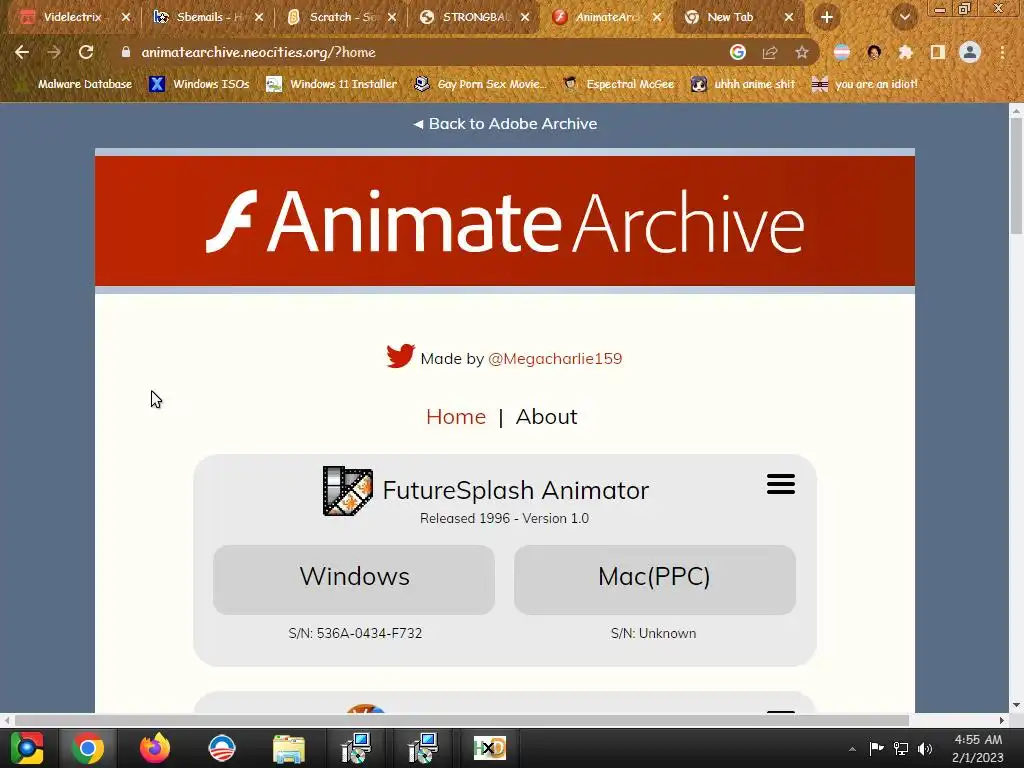Click the scroll down arrow of the page
The width and height of the screenshot is (1024, 768).
click(x=1016, y=705)
